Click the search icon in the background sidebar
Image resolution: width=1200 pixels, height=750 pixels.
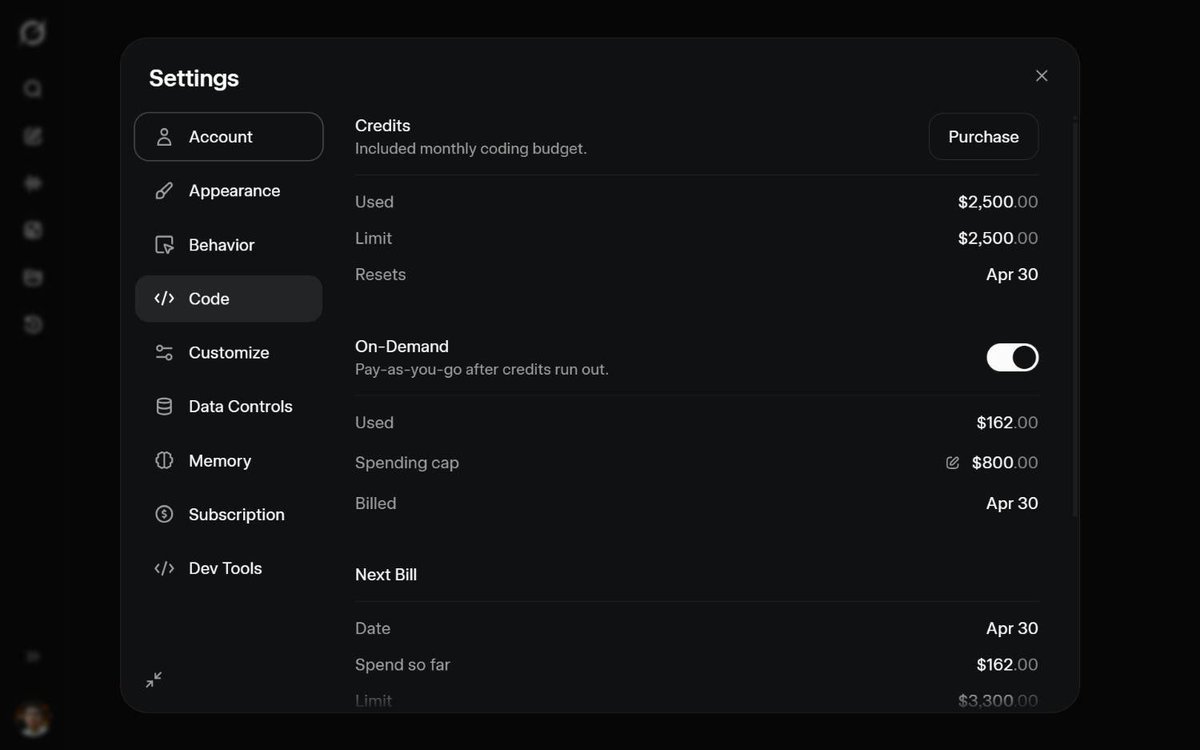tap(33, 89)
